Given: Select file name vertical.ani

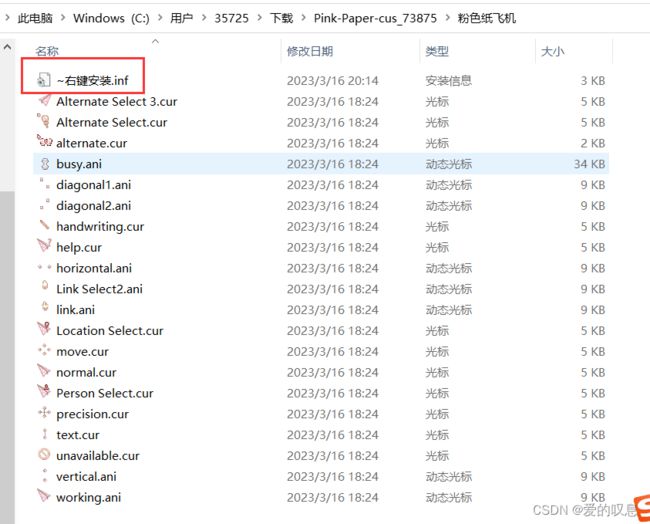Looking at the screenshot, I should click(x=86, y=476).
